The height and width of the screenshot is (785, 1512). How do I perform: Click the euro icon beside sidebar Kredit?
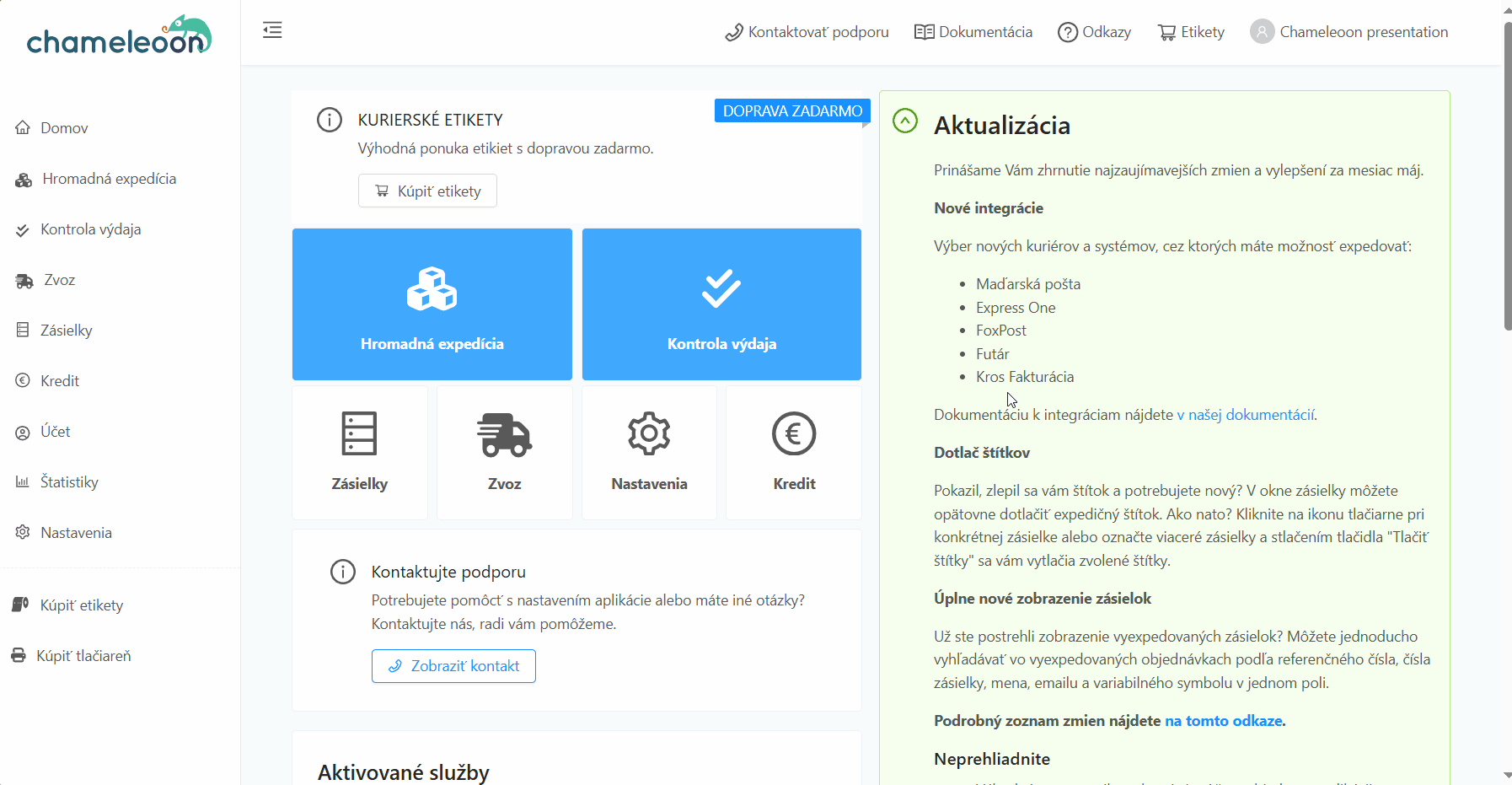23,380
